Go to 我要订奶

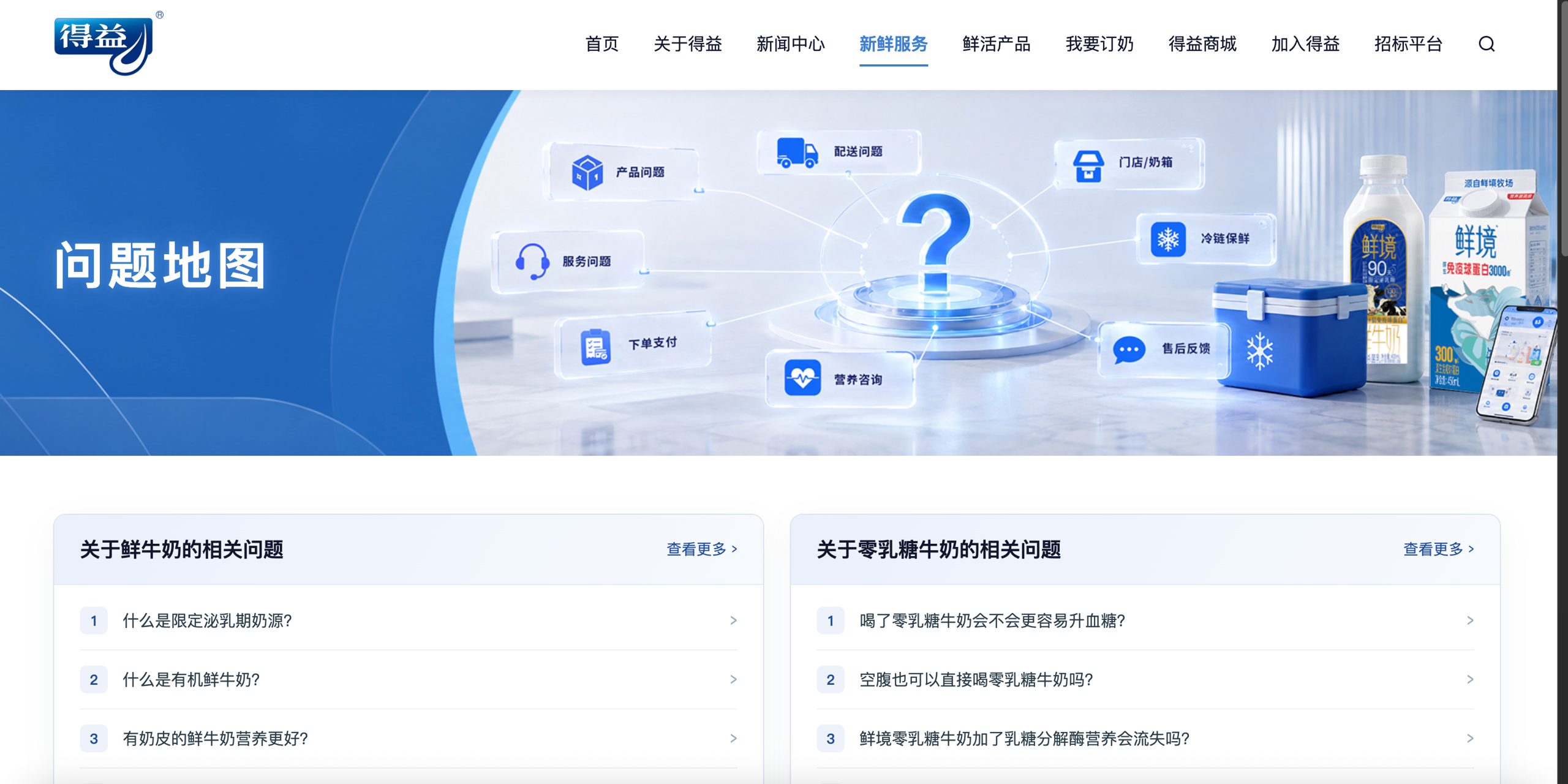pos(1099,44)
